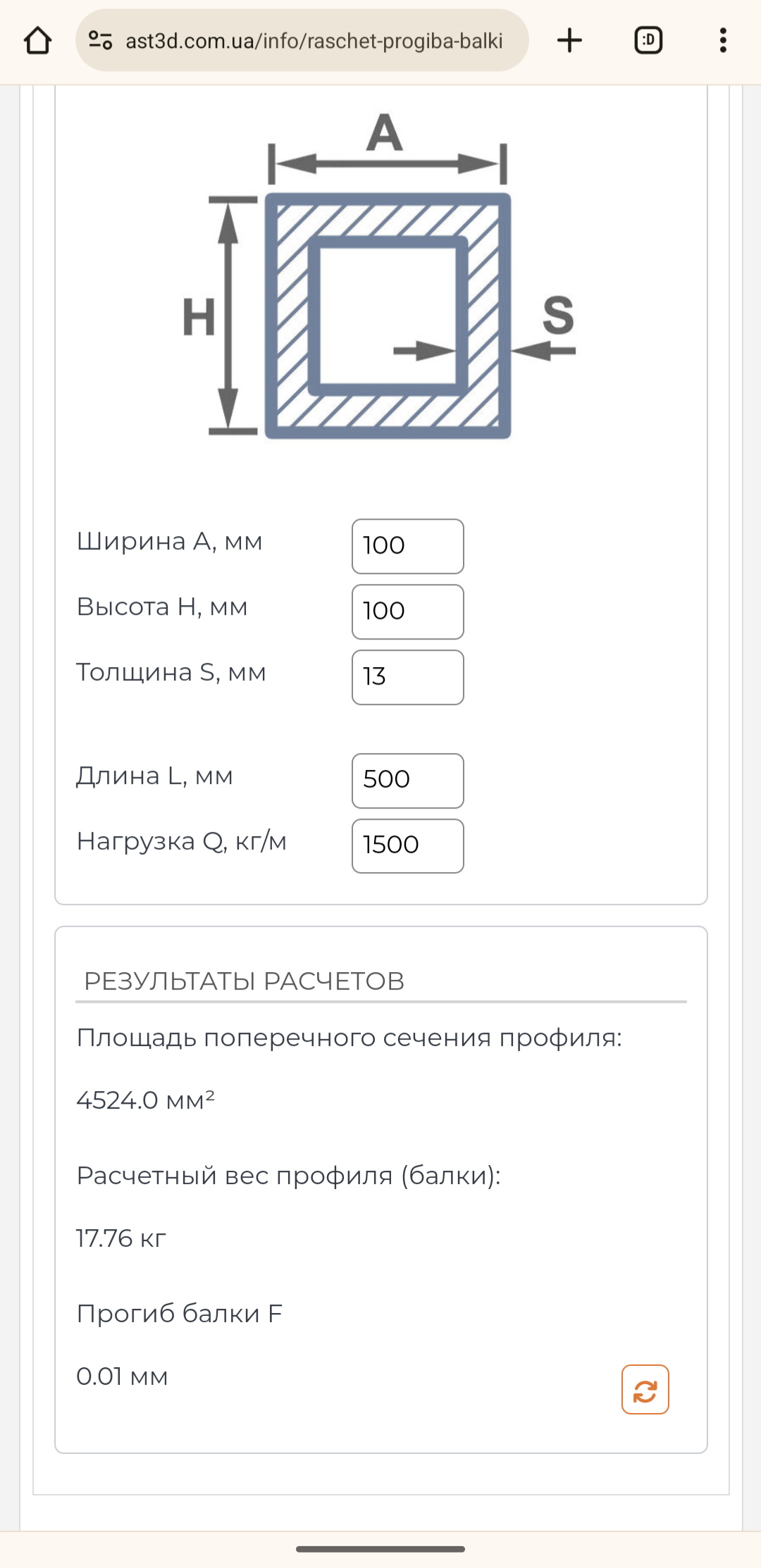Image resolution: width=761 pixels, height=1568 pixels.
Task: Tap the browser home icon
Action: 38,41
